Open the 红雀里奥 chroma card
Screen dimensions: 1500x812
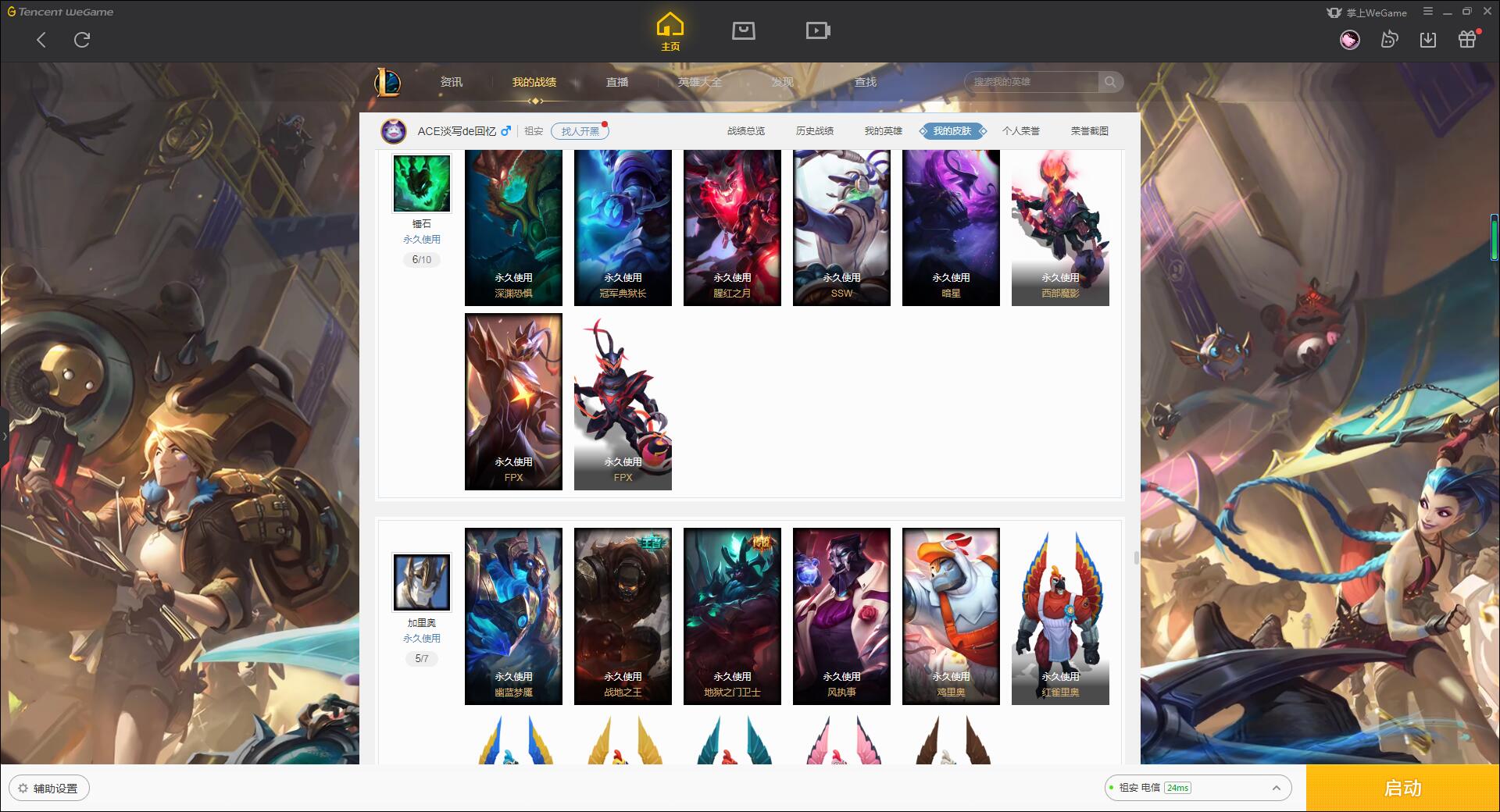pyautogui.click(x=1060, y=616)
